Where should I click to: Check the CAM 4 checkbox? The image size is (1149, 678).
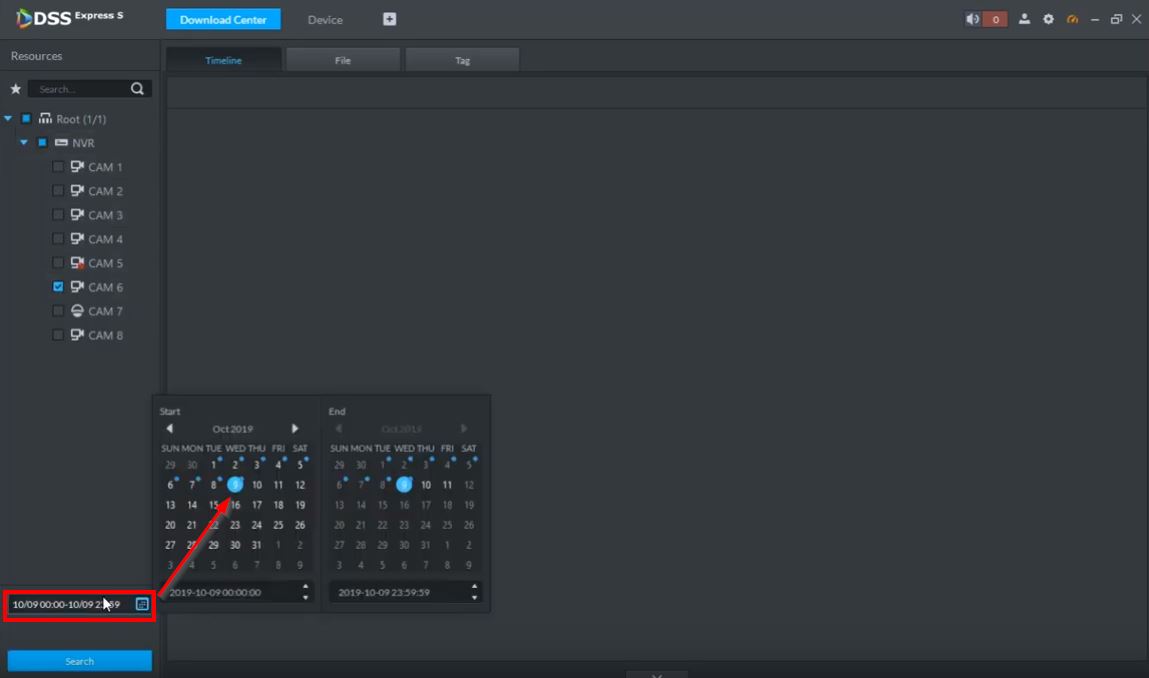58,238
